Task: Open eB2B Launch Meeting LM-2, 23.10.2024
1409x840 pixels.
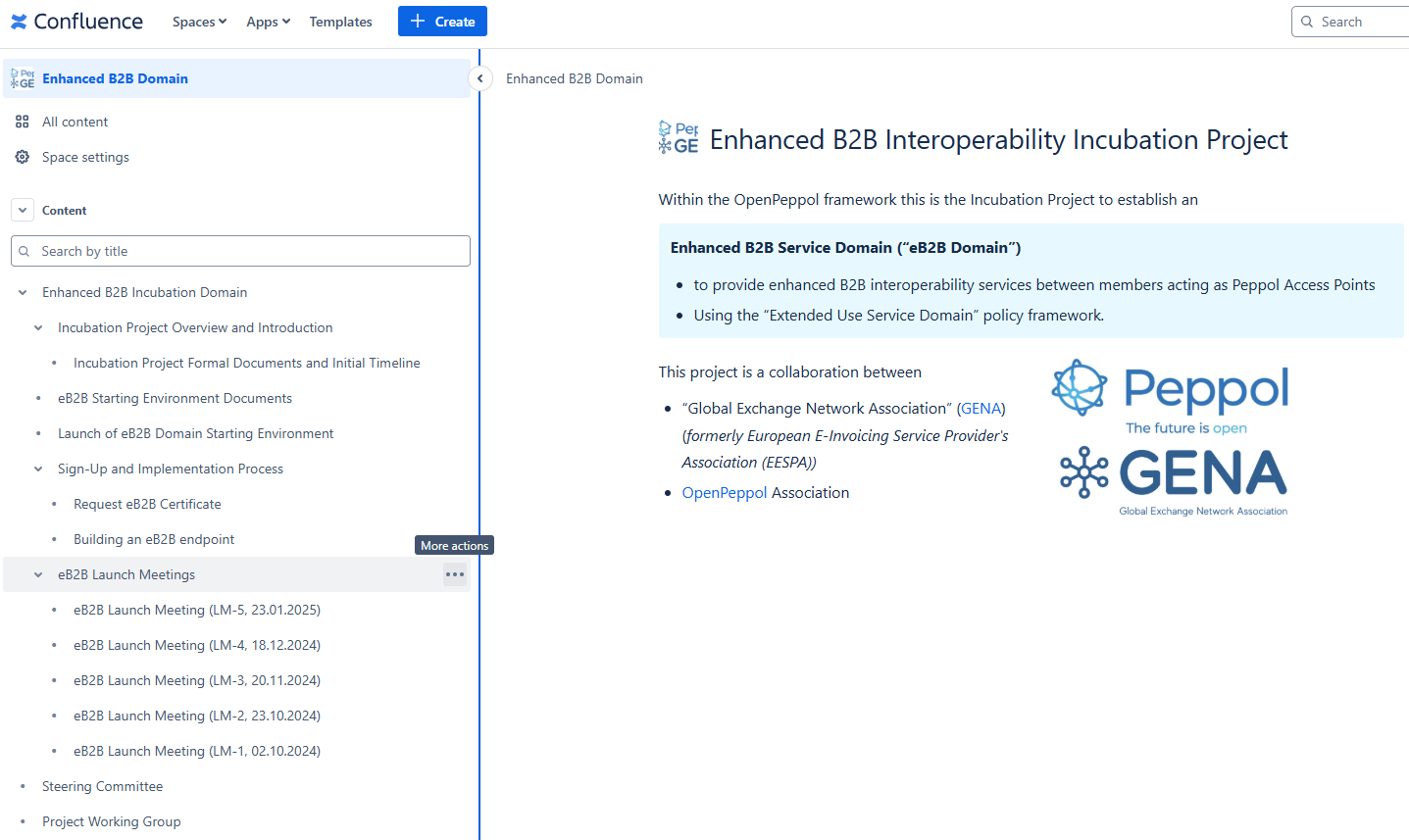Action: (197, 716)
